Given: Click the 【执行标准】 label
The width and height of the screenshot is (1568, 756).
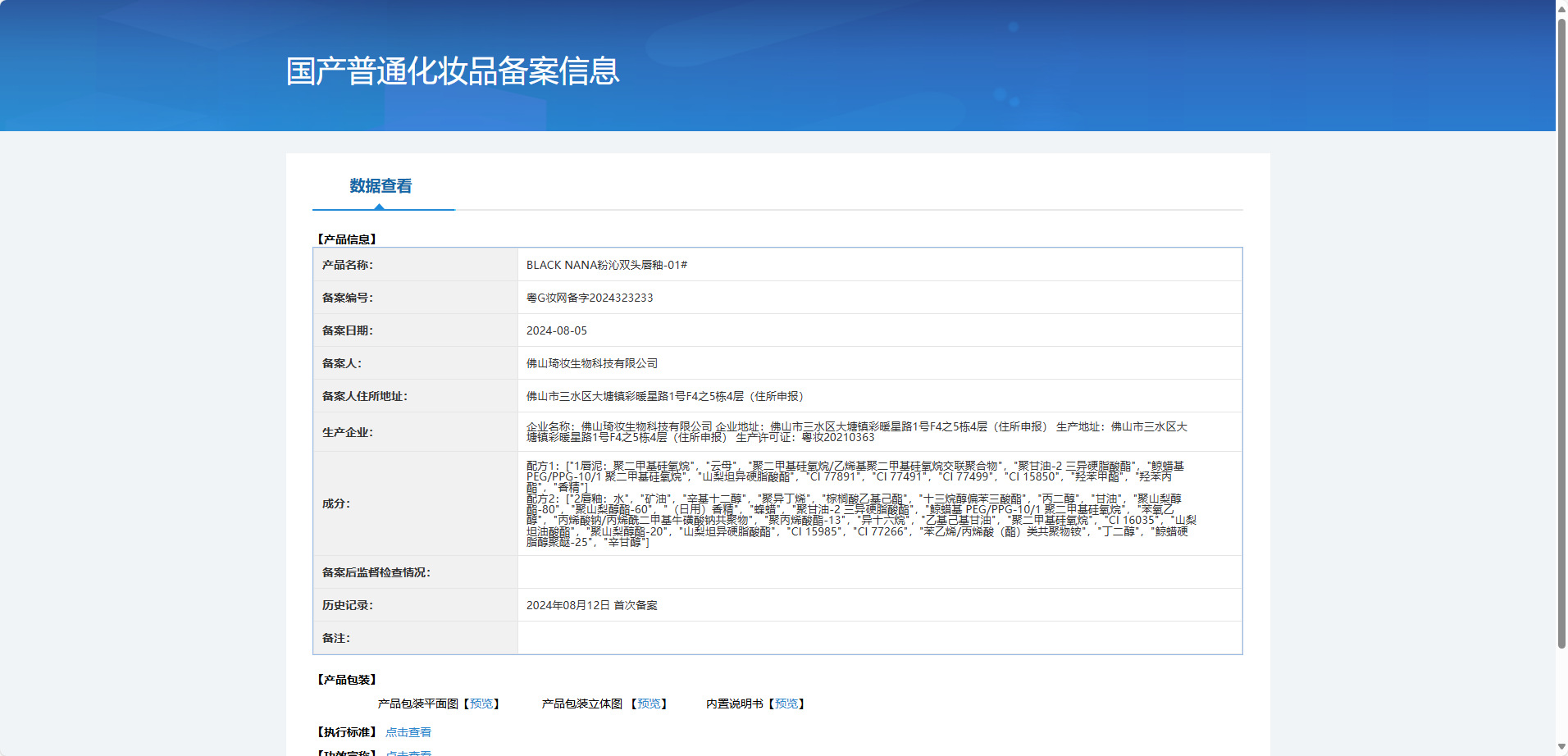Looking at the screenshot, I should tap(347, 732).
